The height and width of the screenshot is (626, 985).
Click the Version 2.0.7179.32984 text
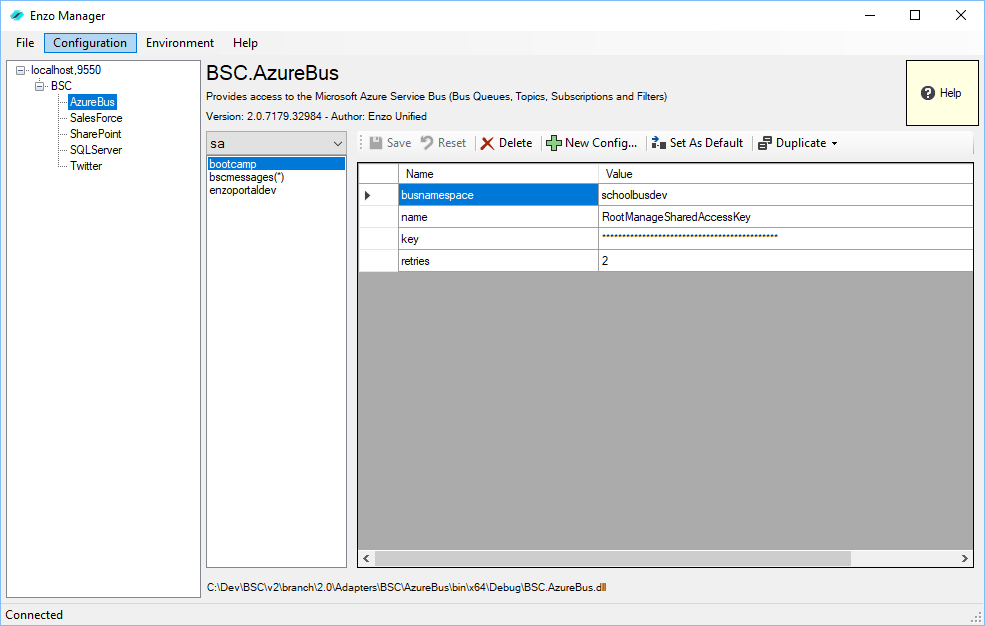pos(264,116)
